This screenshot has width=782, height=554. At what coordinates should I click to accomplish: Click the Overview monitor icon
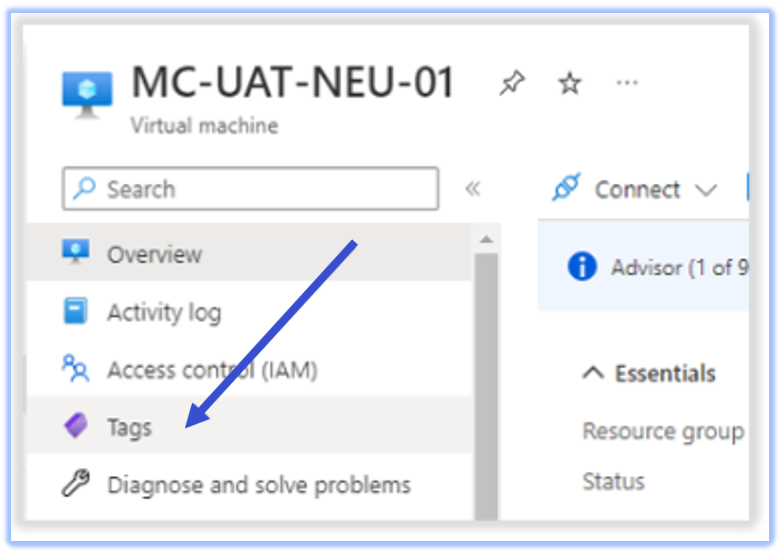(76, 251)
